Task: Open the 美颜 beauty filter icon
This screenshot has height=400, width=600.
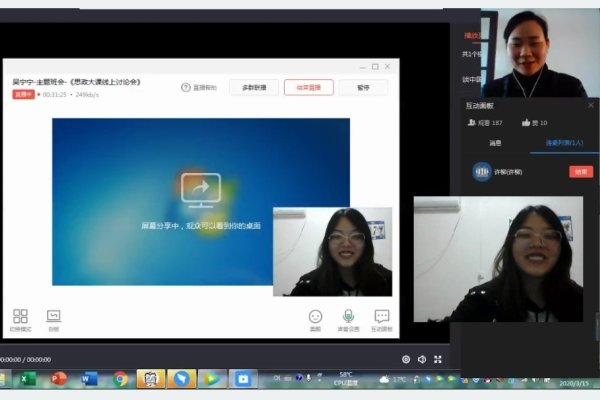Action: pyautogui.click(x=315, y=316)
